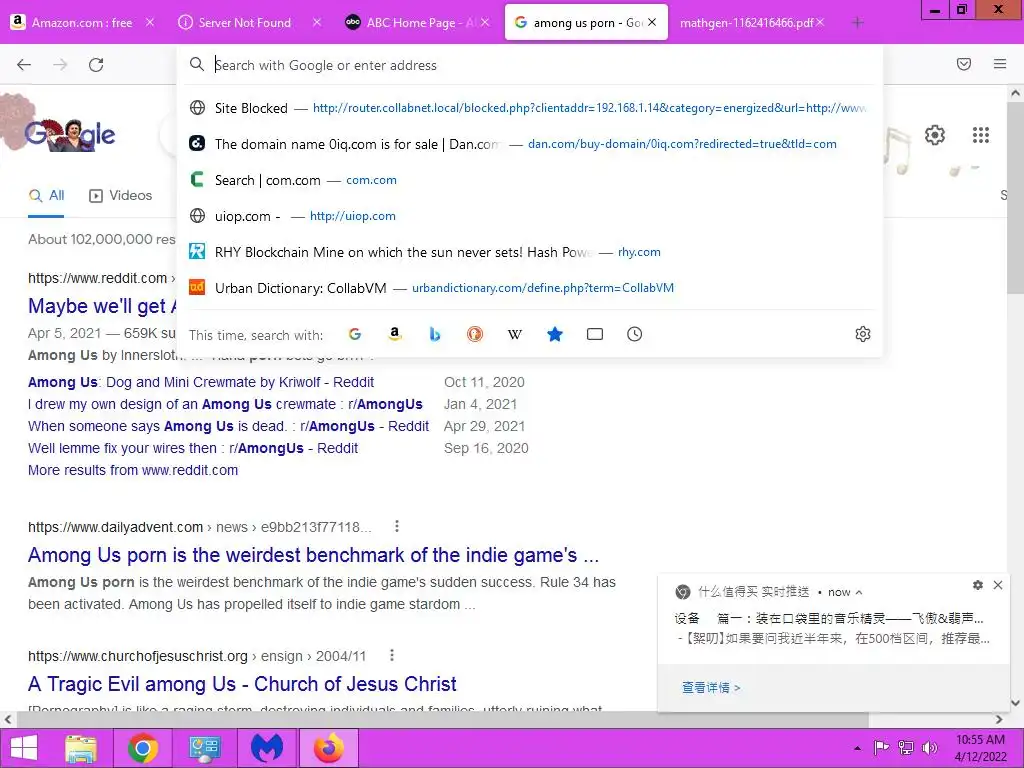The image size is (1024, 768).
Task: Open search settings gear in dropdown
Action: tap(863, 334)
